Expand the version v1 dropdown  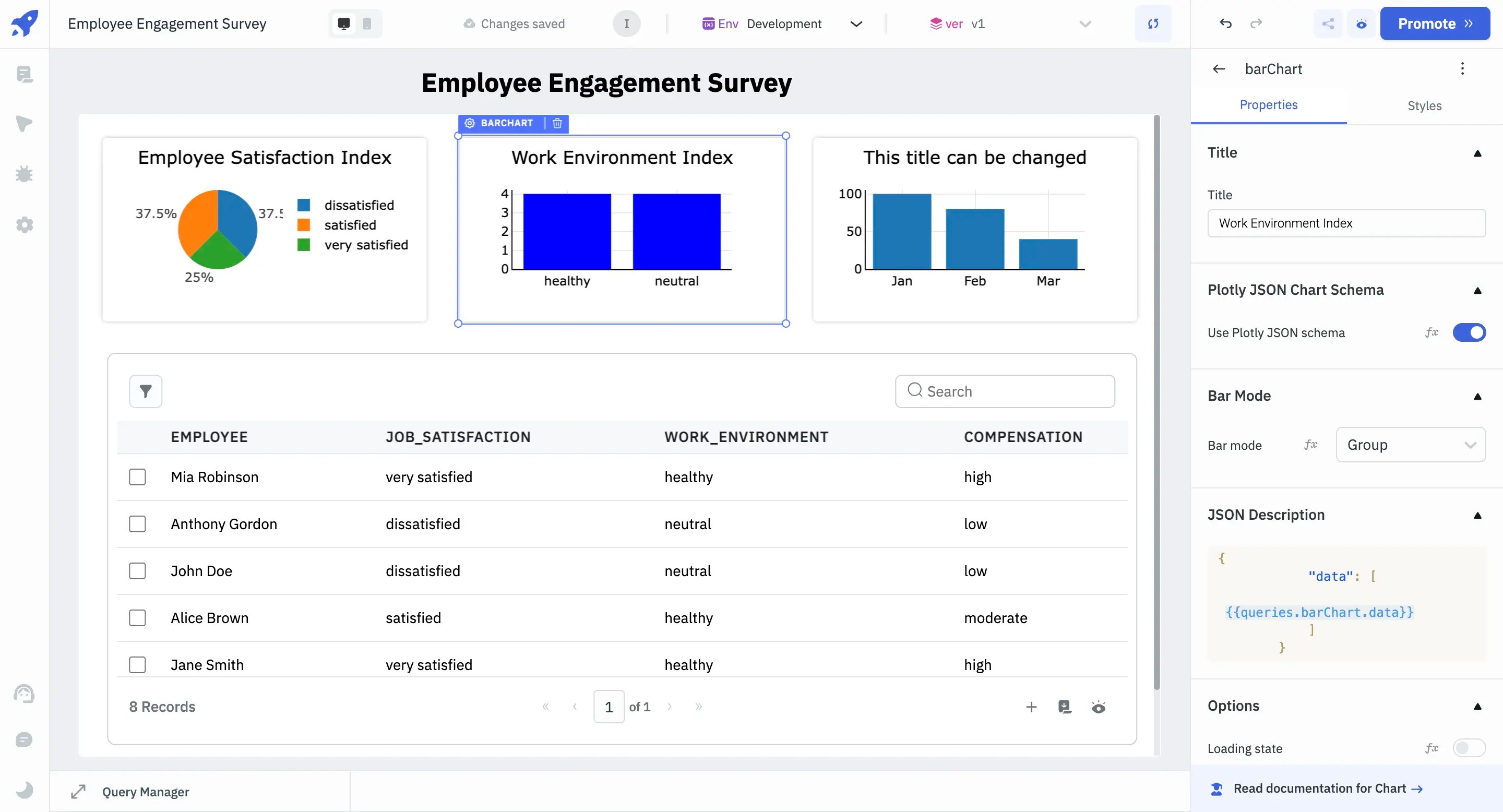point(1084,24)
